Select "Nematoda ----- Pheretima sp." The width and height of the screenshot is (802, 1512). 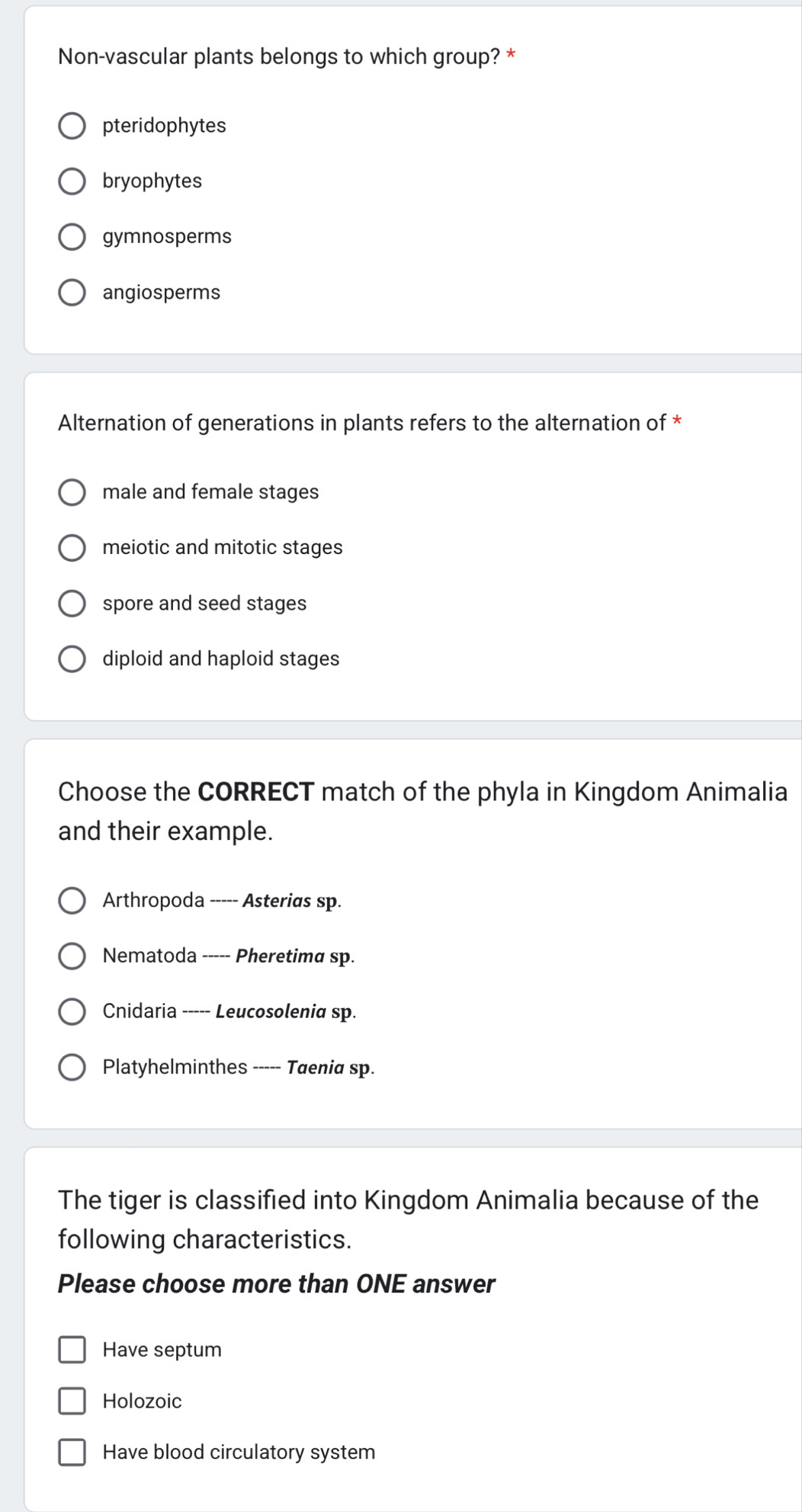(x=73, y=956)
